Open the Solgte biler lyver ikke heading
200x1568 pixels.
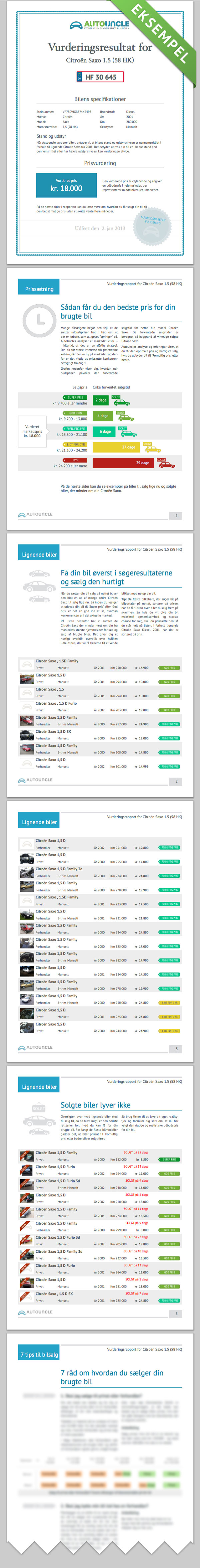pos(95,1105)
